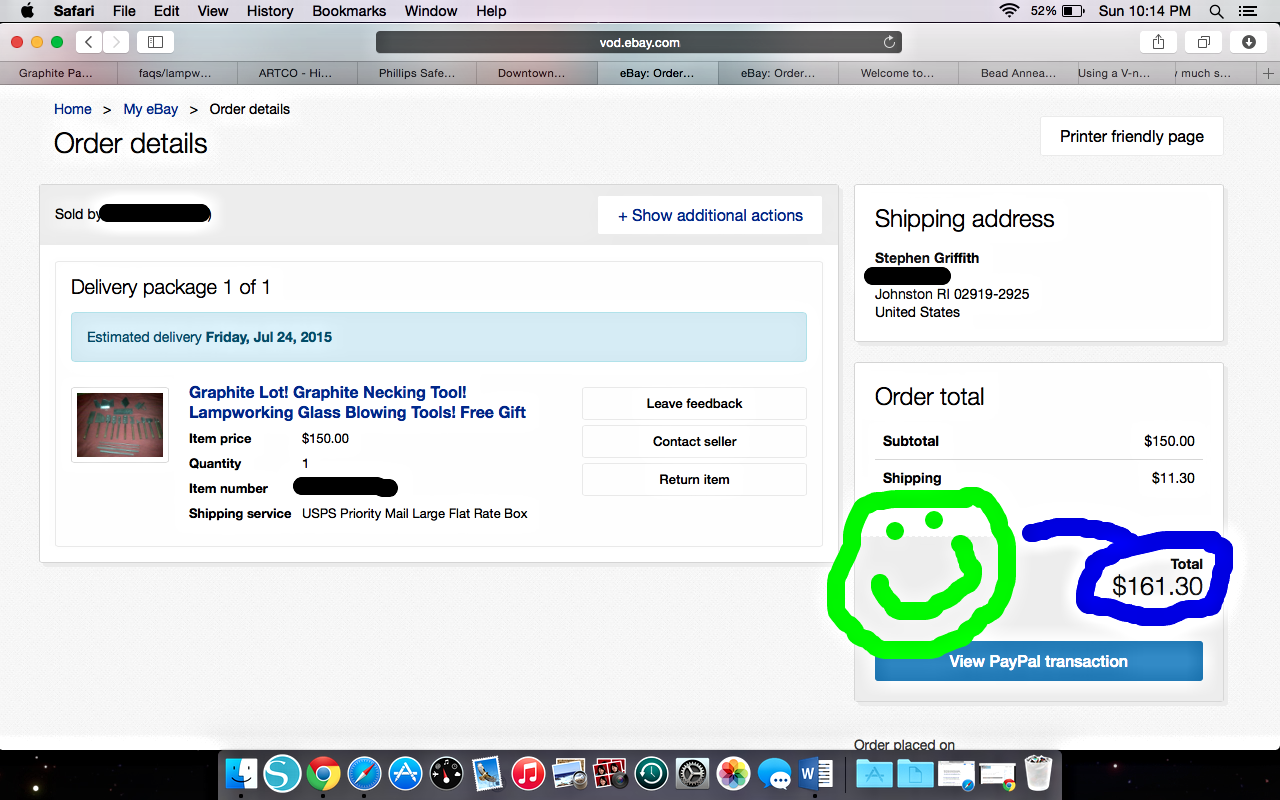Click 'Johnston RI 02919-2925' address line
This screenshot has height=800, width=1280.
click(x=952, y=294)
